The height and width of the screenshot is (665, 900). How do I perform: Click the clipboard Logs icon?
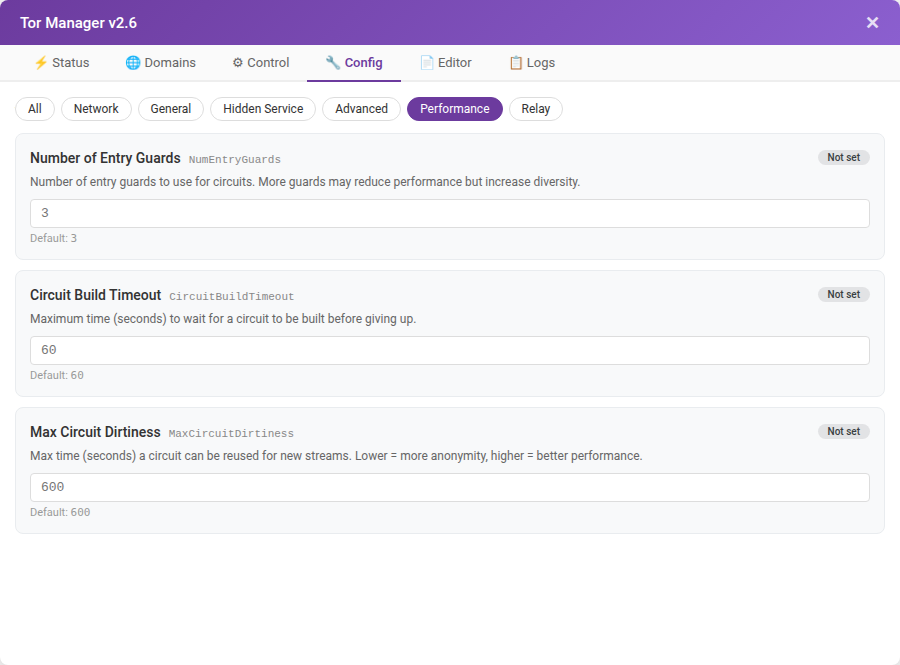516,63
